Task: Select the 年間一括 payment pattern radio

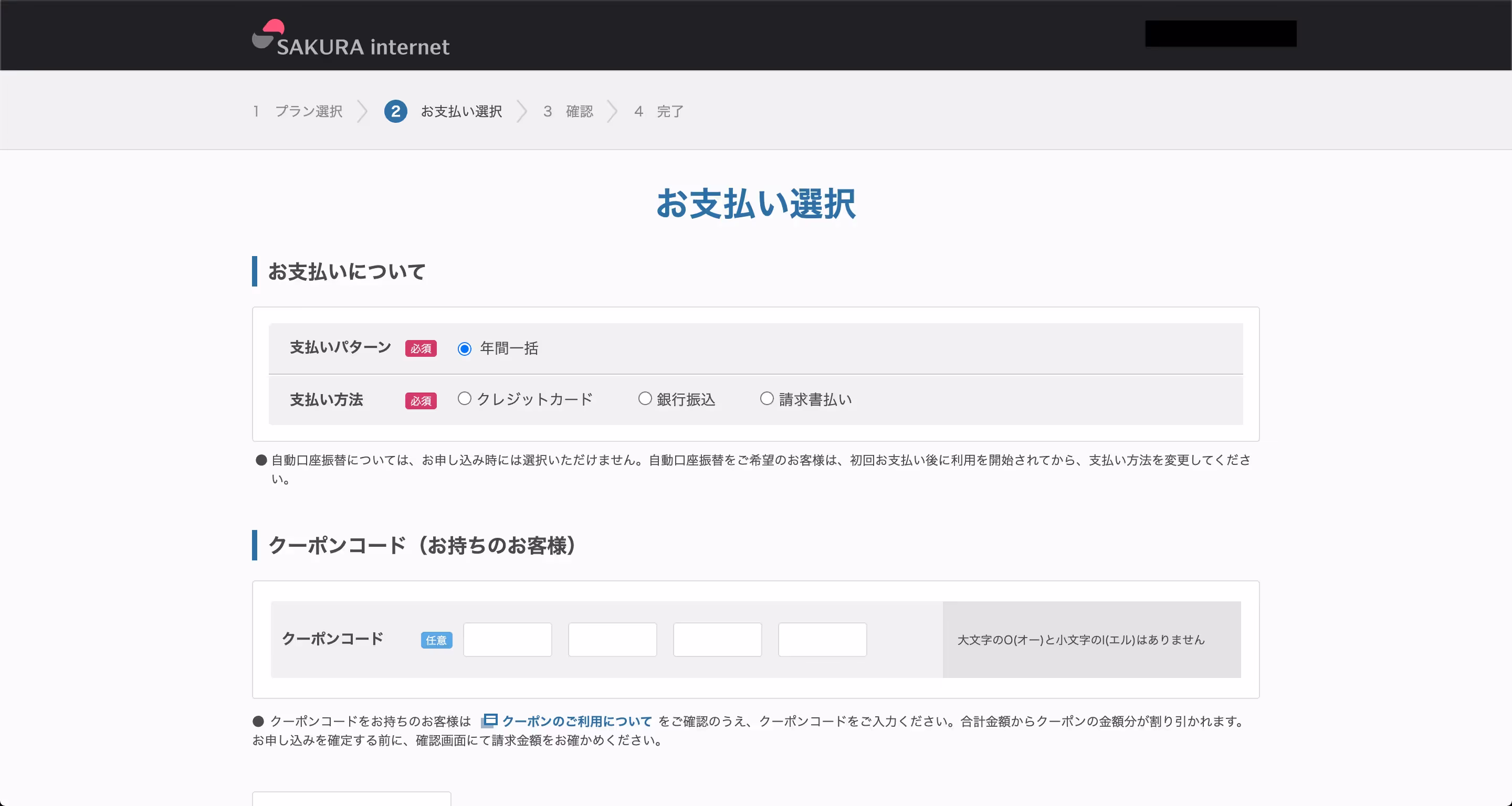Action: click(x=464, y=349)
